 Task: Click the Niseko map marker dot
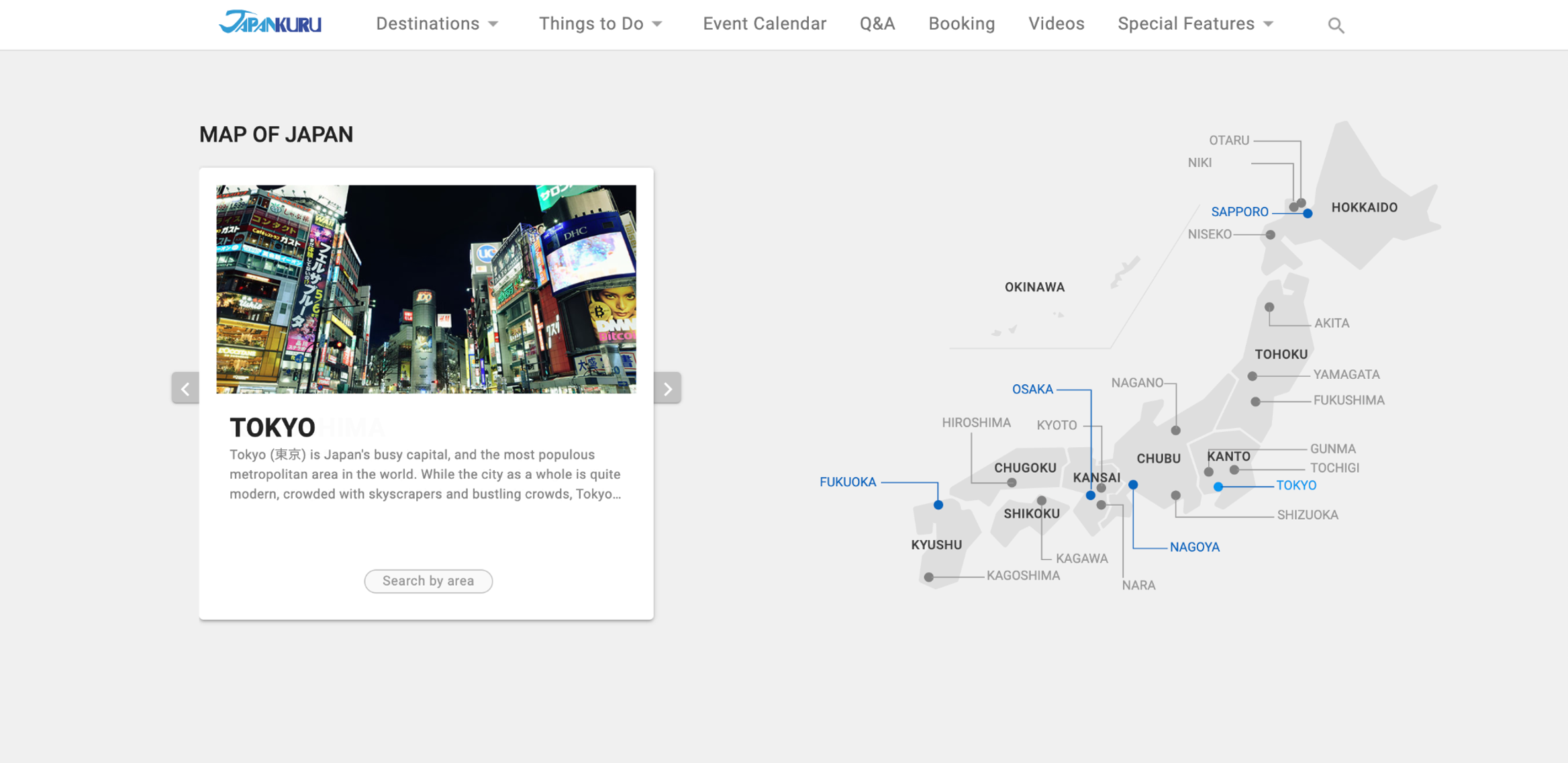point(1271,235)
